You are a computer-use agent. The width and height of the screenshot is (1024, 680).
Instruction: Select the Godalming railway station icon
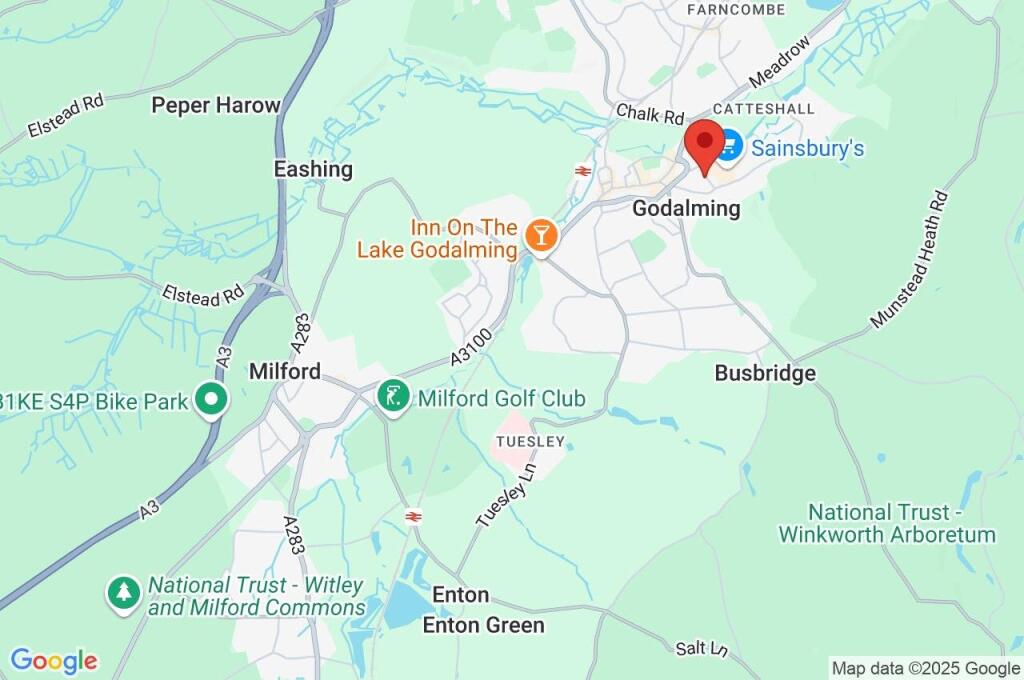point(583,171)
